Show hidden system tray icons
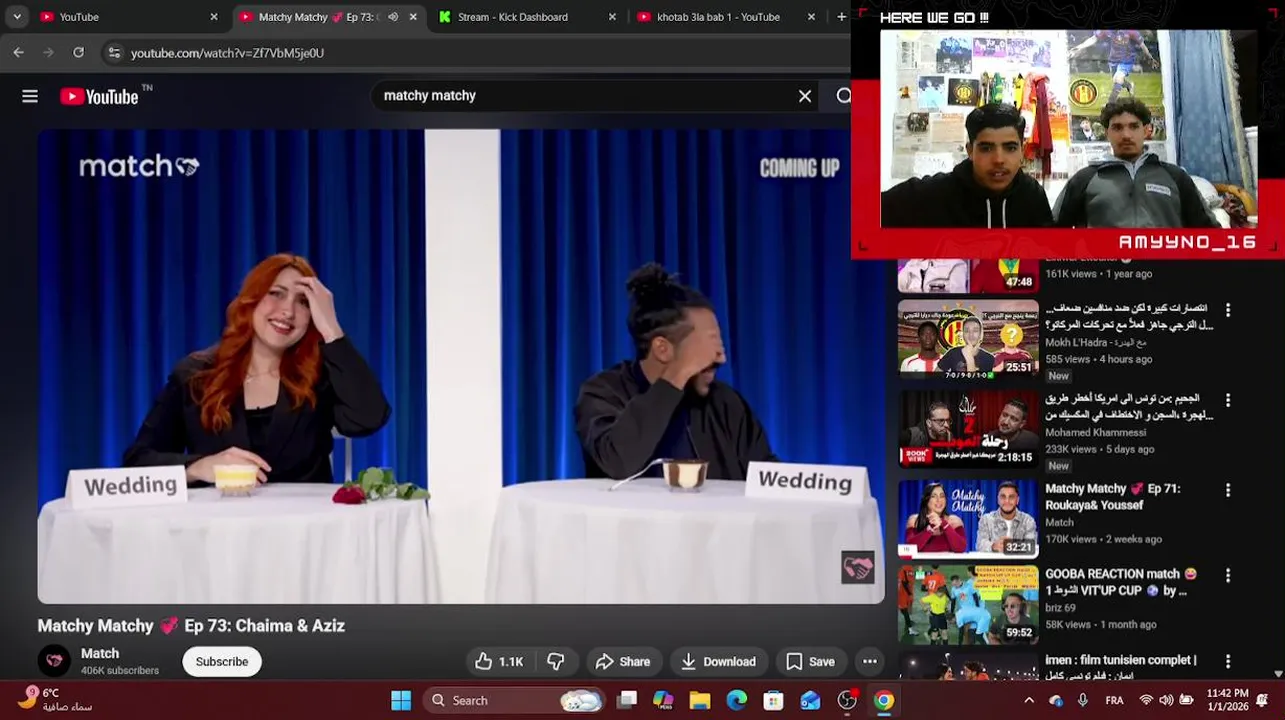The image size is (1285, 720). tap(1029, 701)
